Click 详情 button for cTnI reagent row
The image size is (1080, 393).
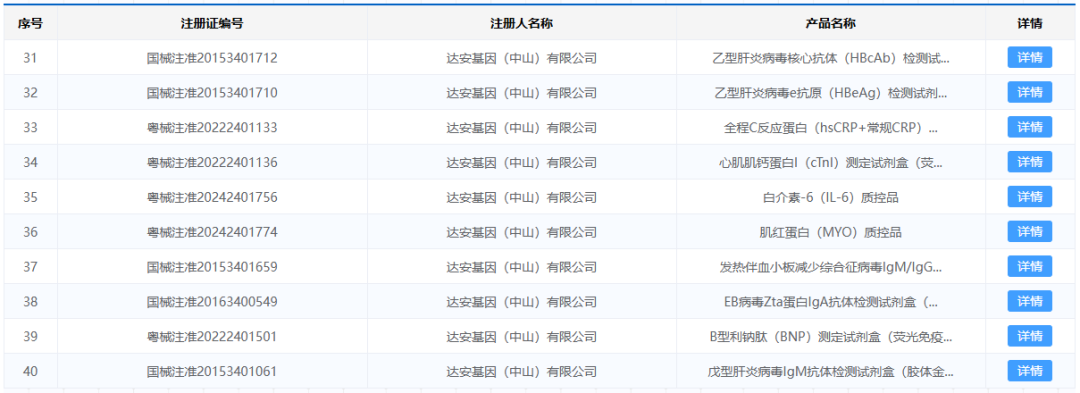click(x=1030, y=162)
